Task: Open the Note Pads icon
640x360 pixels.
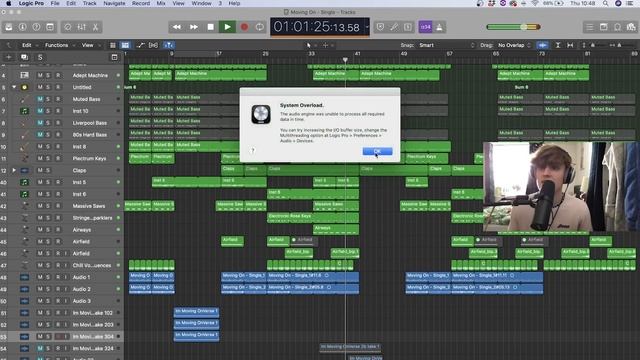Action: (x=604, y=27)
